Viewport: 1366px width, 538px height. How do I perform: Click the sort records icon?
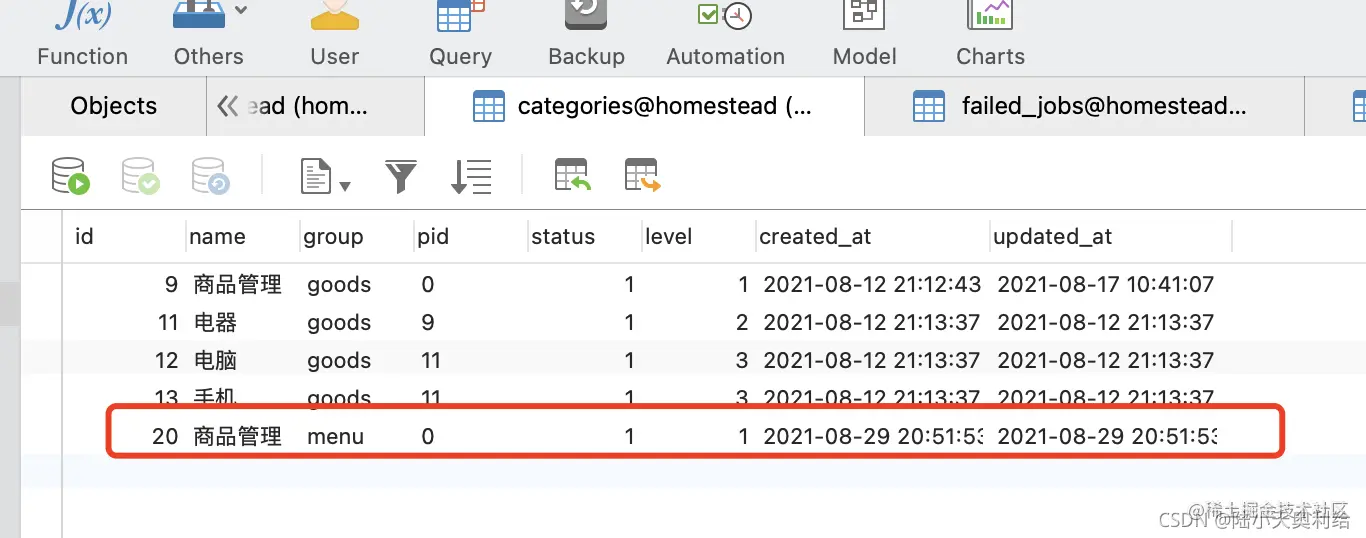click(471, 177)
